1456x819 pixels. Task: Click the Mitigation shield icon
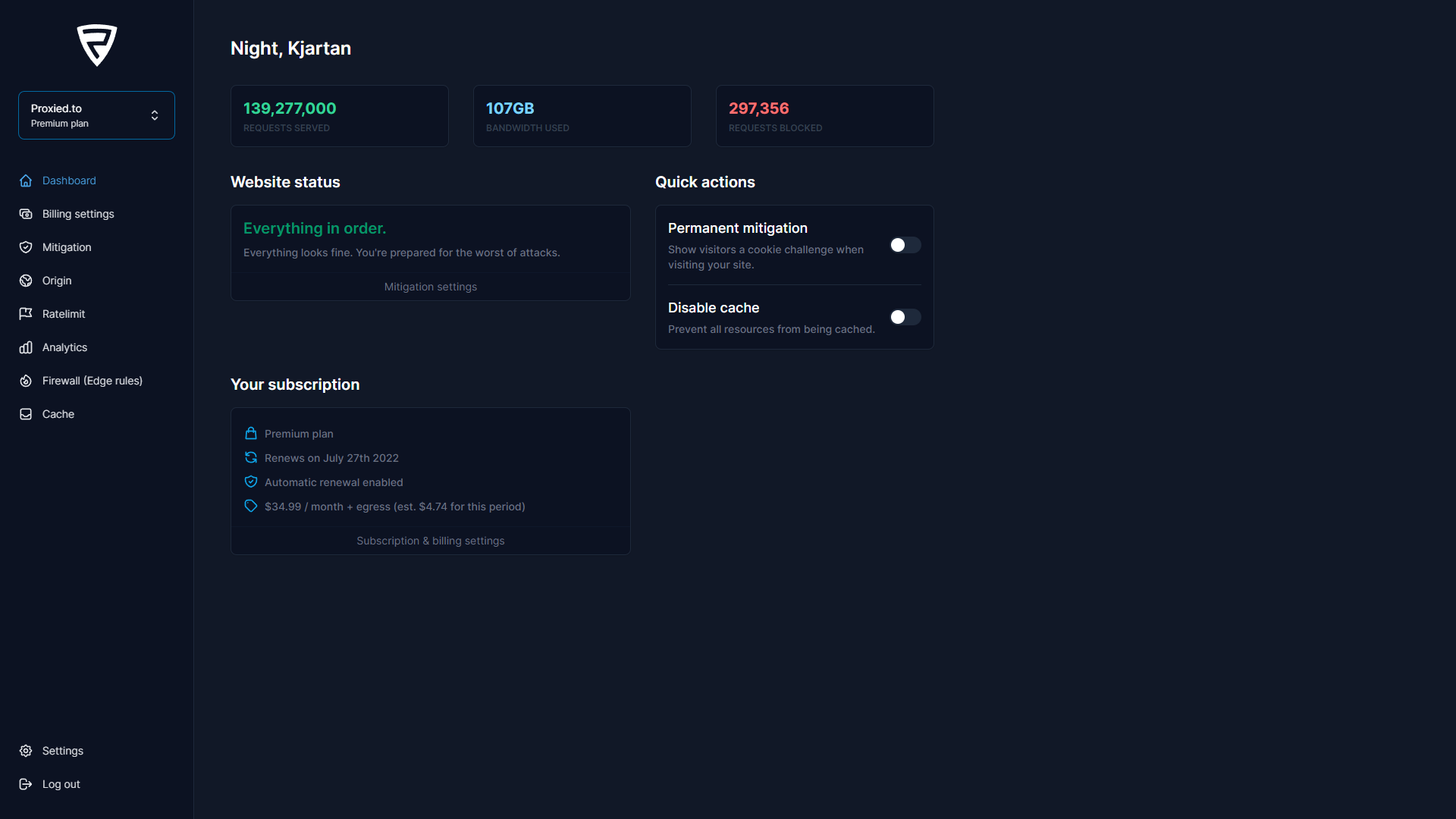tap(26, 247)
